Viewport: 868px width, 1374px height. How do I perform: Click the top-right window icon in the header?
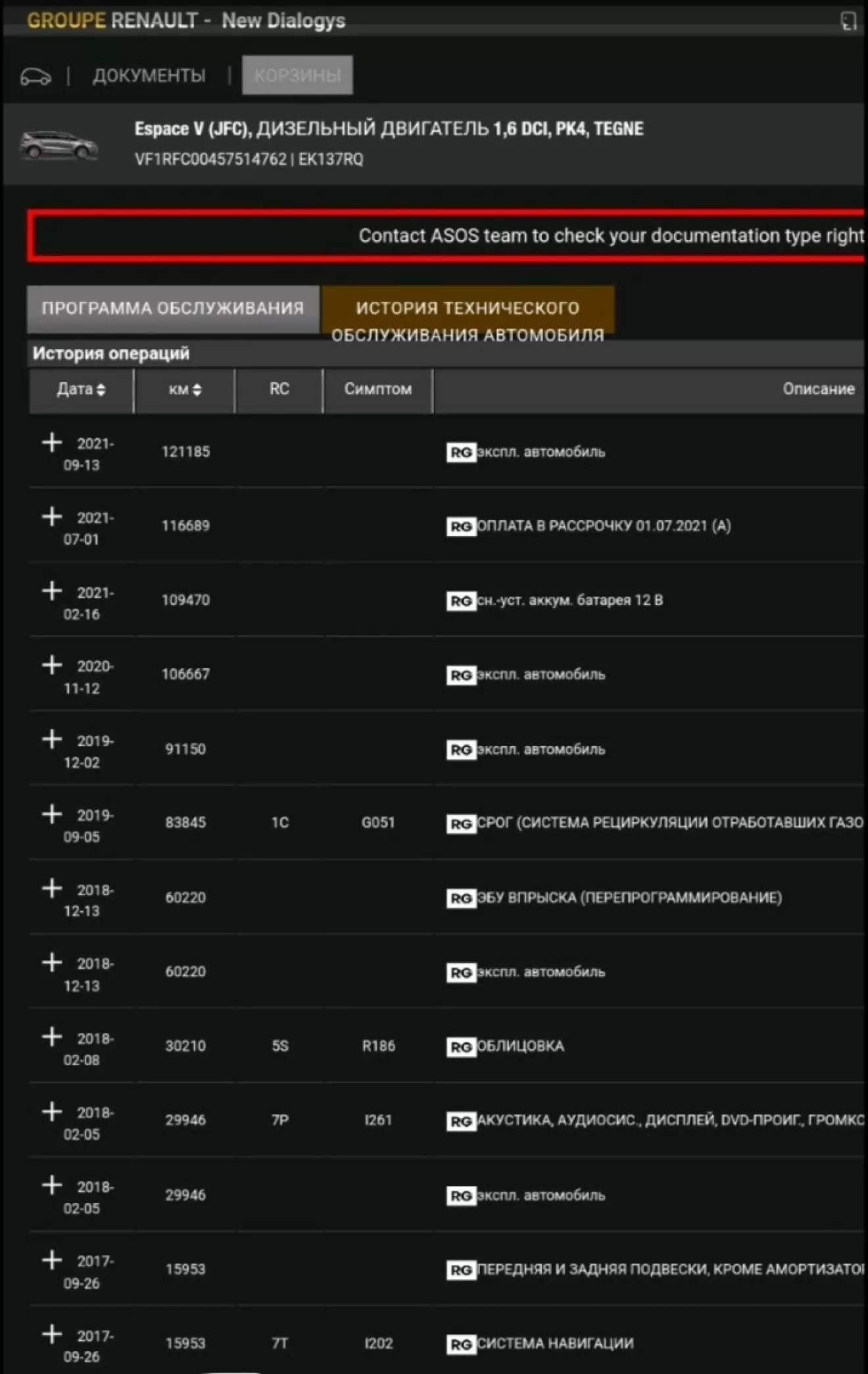[848, 21]
